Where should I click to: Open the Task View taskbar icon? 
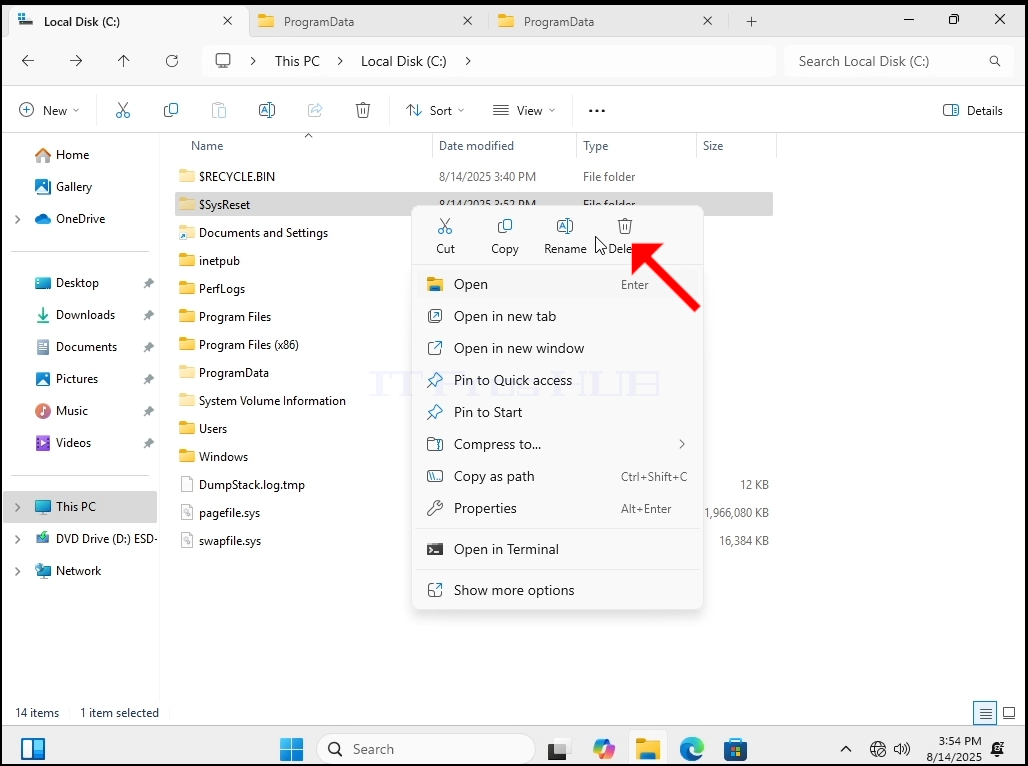point(558,749)
